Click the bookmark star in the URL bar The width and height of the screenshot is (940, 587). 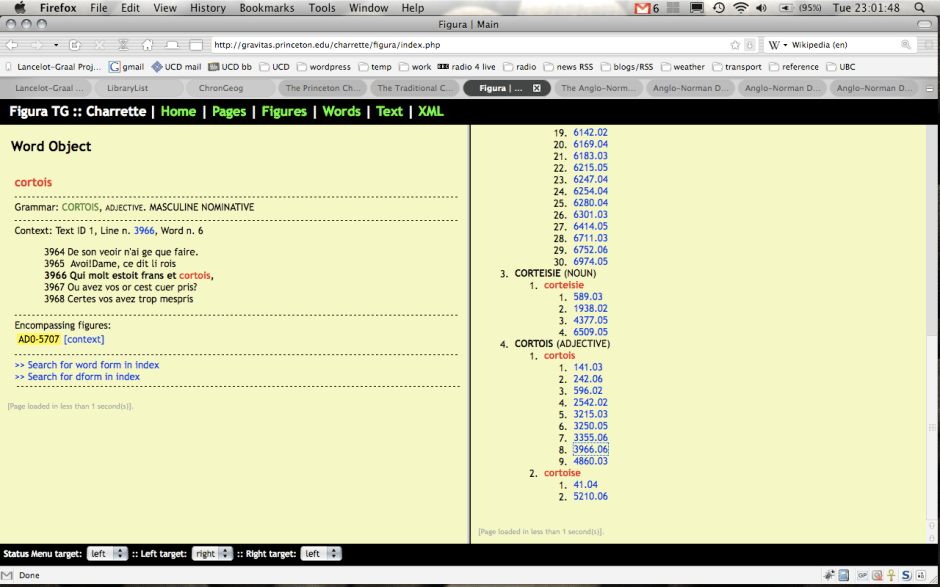(x=735, y=45)
